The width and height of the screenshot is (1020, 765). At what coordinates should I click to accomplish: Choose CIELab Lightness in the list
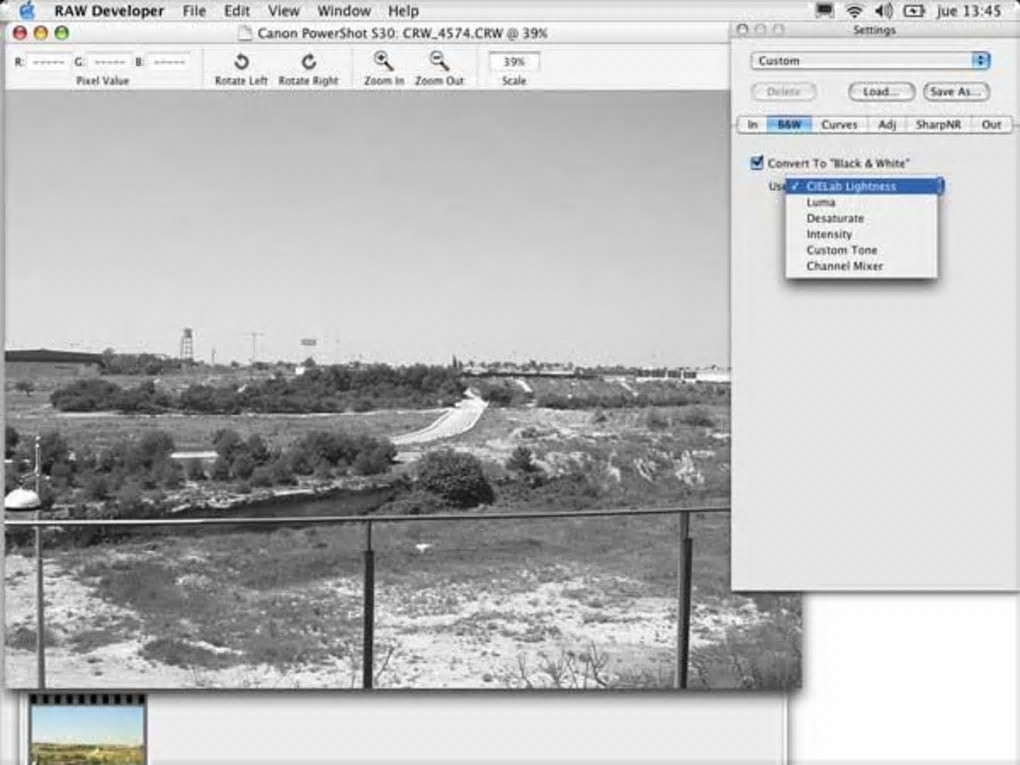(864, 186)
